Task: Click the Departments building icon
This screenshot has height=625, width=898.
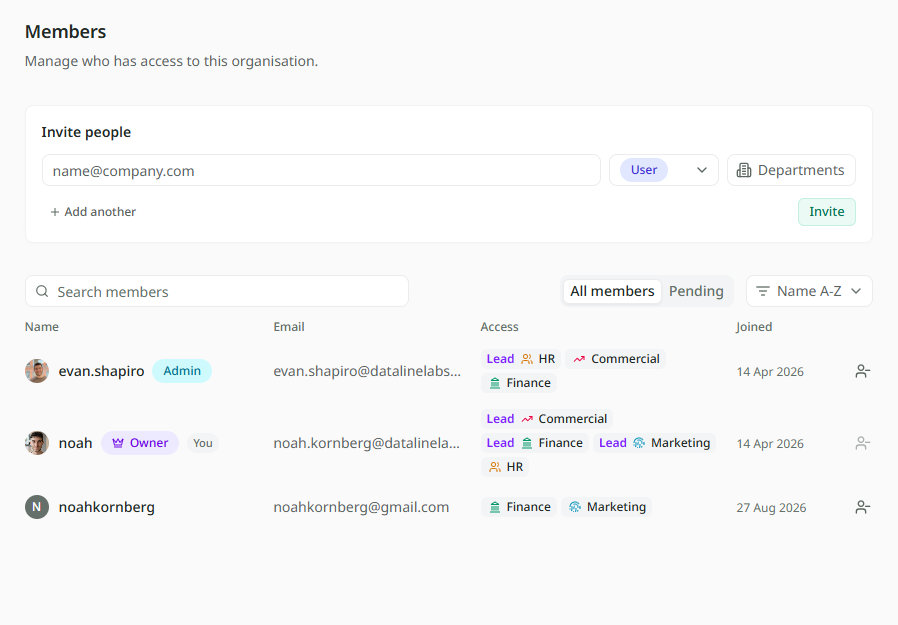Action: pyautogui.click(x=744, y=170)
